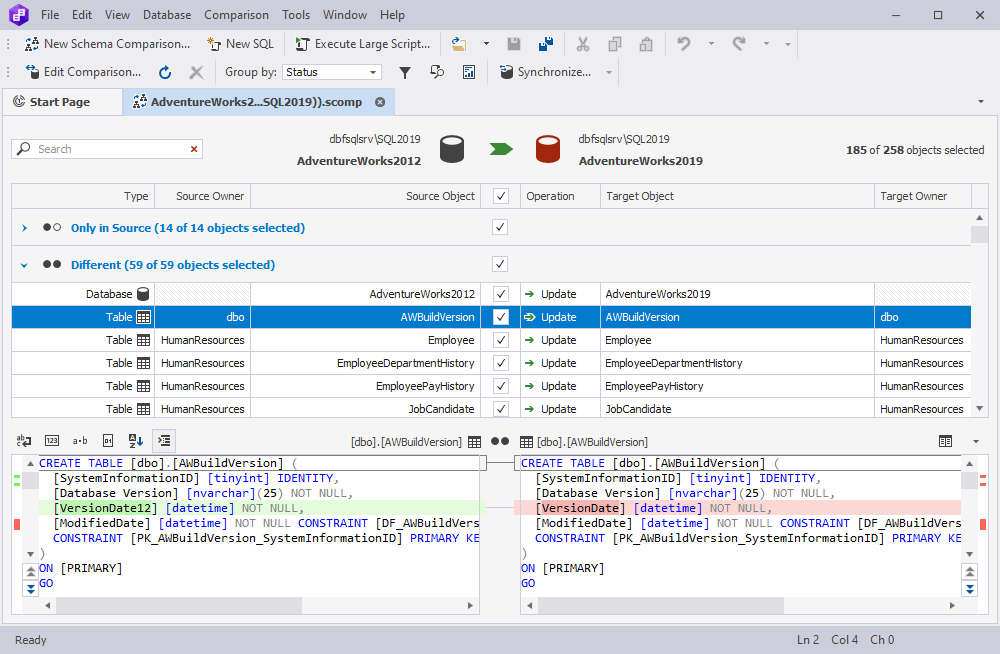
Task: Toggle the Different group checkbox
Action: pos(500,264)
